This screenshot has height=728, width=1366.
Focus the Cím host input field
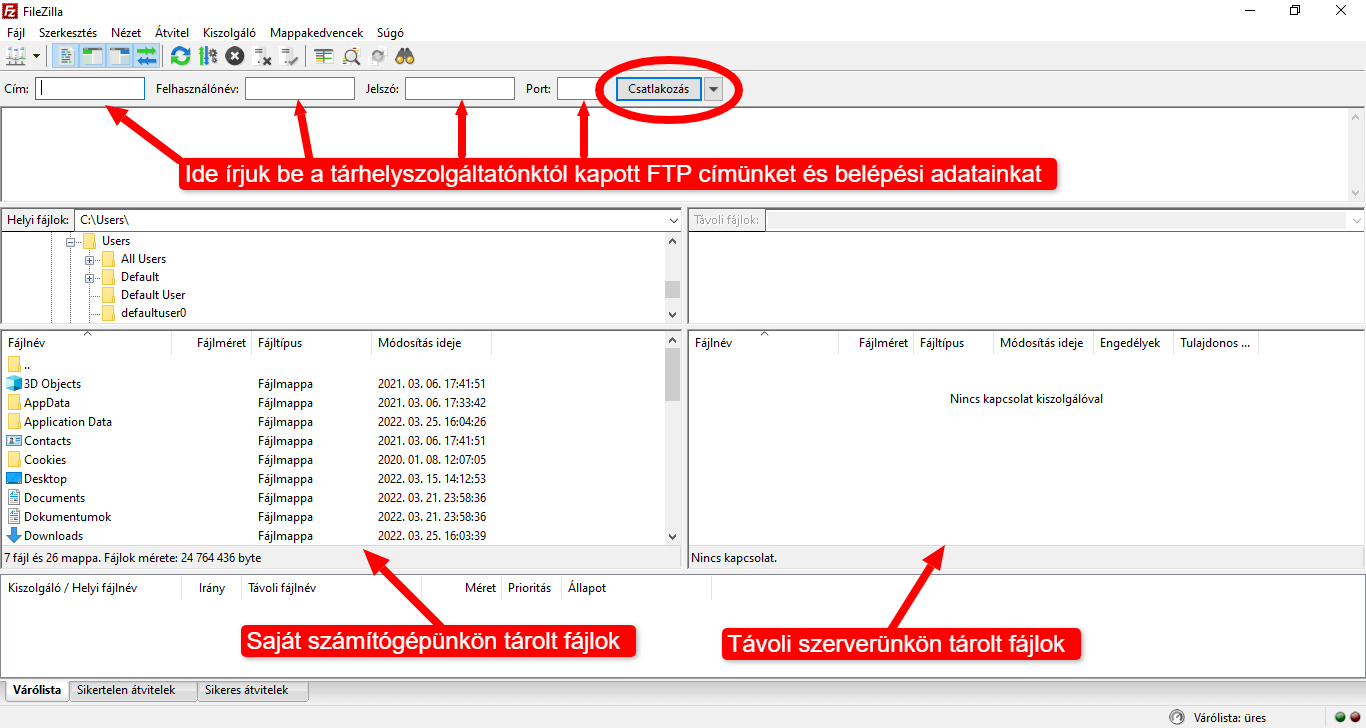click(x=90, y=89)
